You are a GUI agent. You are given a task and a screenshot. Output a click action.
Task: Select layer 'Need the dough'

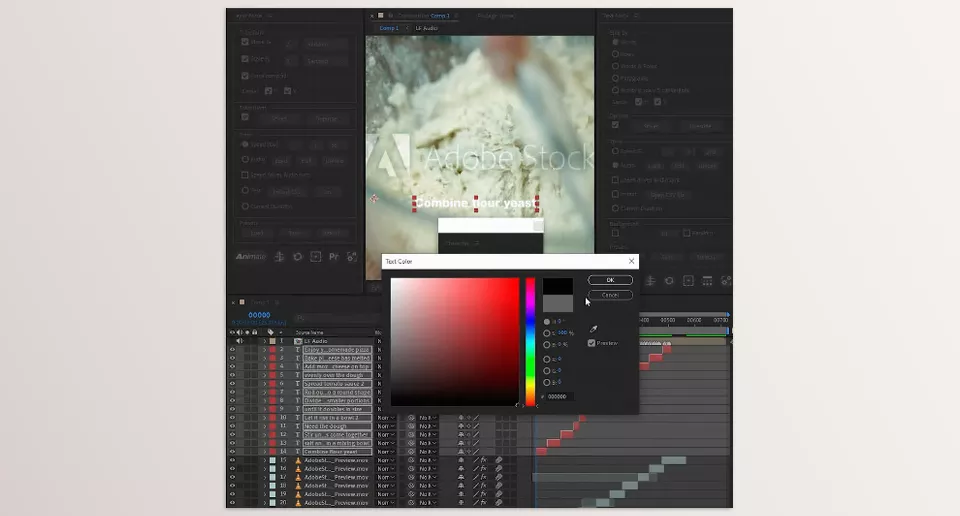(x=337, y=426)
